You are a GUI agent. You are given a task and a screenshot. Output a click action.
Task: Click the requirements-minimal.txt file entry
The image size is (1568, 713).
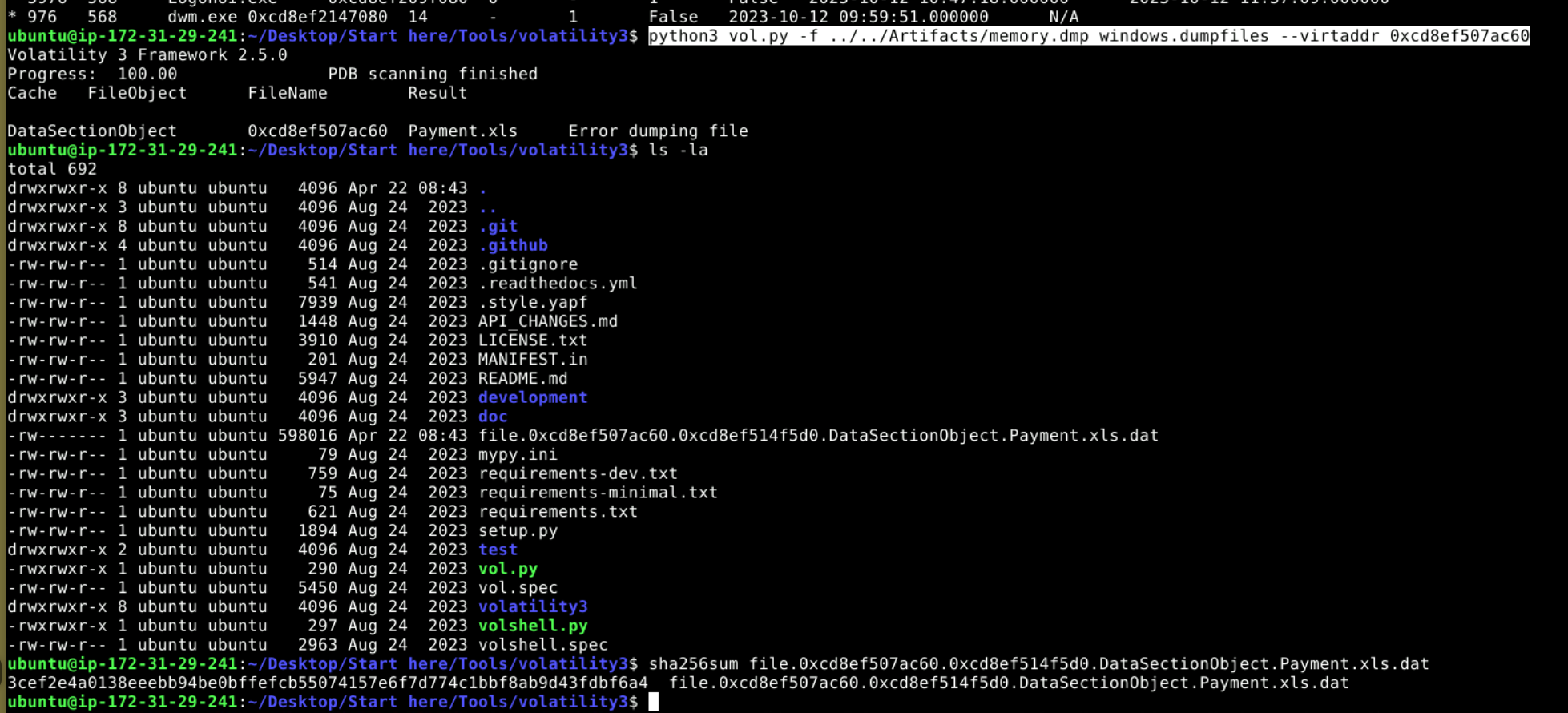tap(597, 493)
